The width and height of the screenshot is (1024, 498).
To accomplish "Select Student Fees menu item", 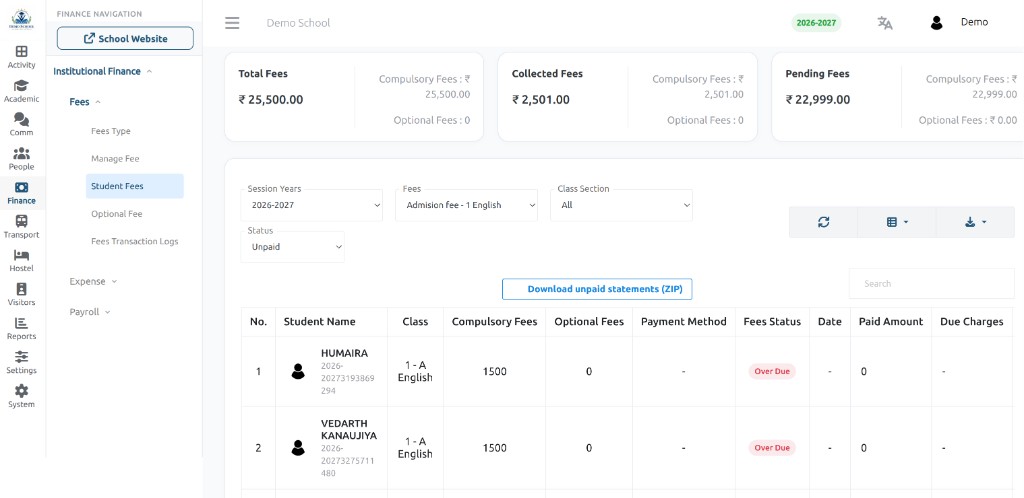I will [135, 186].
